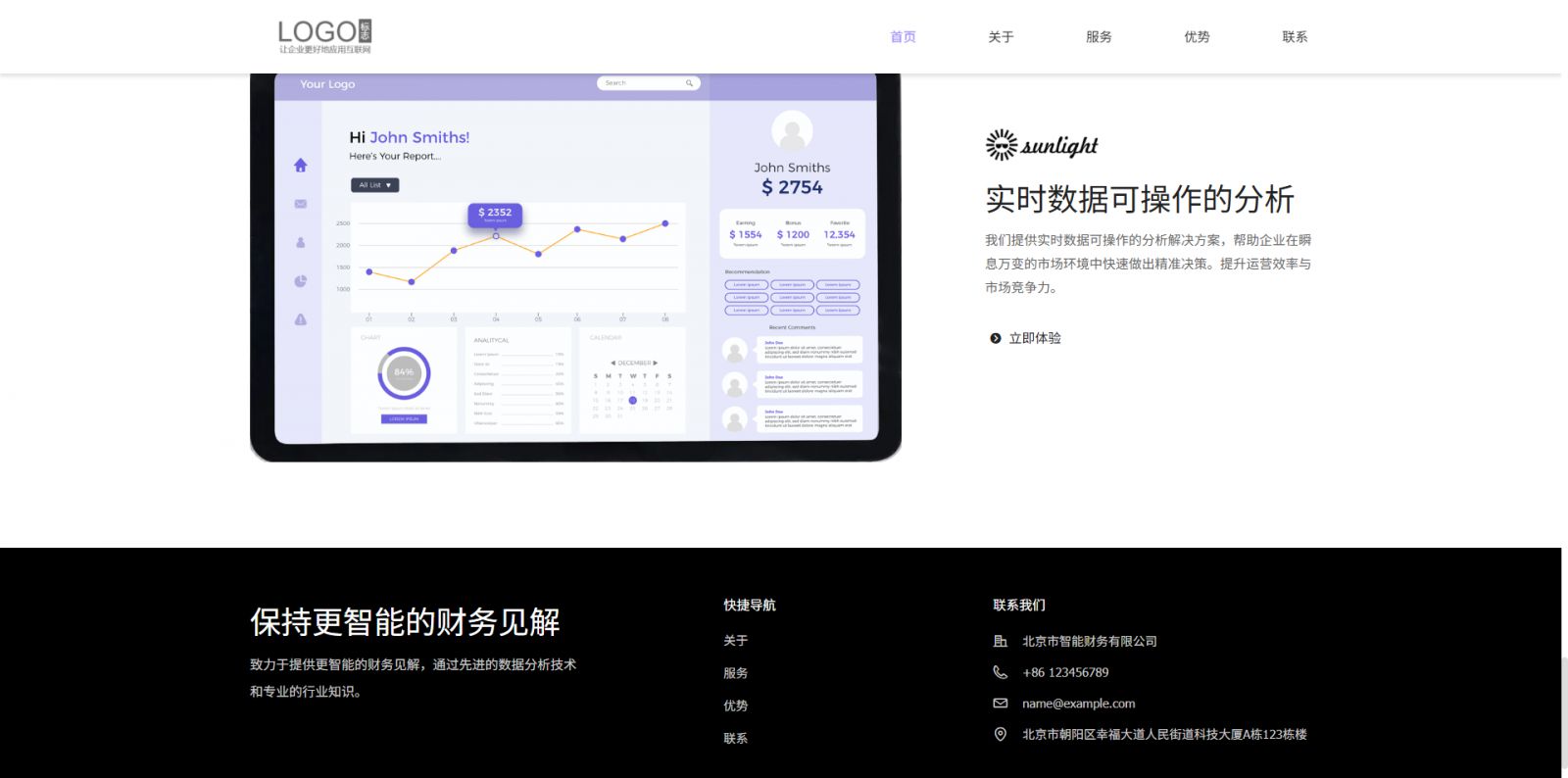Open the footer 优势 quick link
1568x778 pixels.
click(x=736, y=705)
